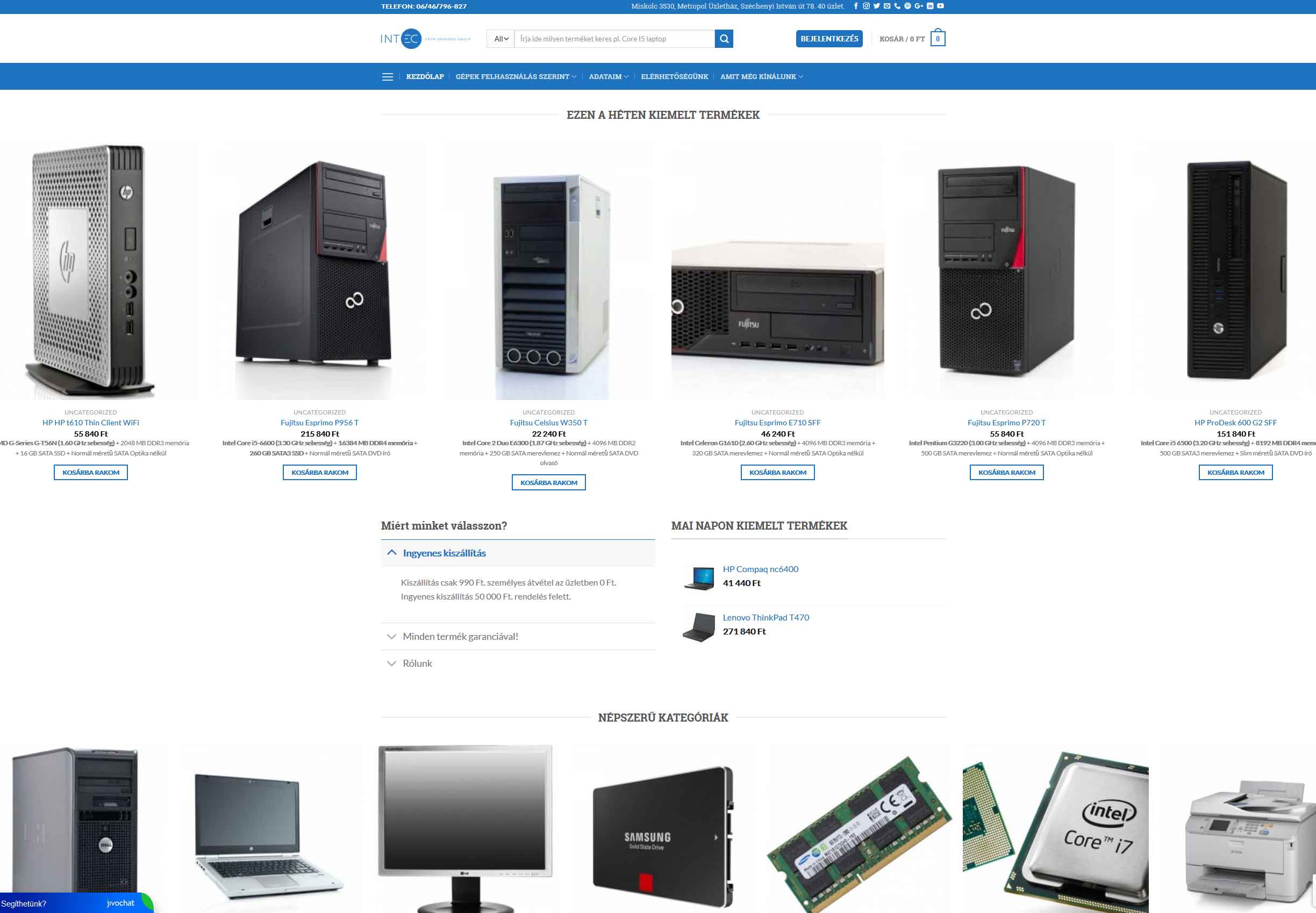1316x913 pixels.
Task: Open the LG monitor category image
Action: 466,829
